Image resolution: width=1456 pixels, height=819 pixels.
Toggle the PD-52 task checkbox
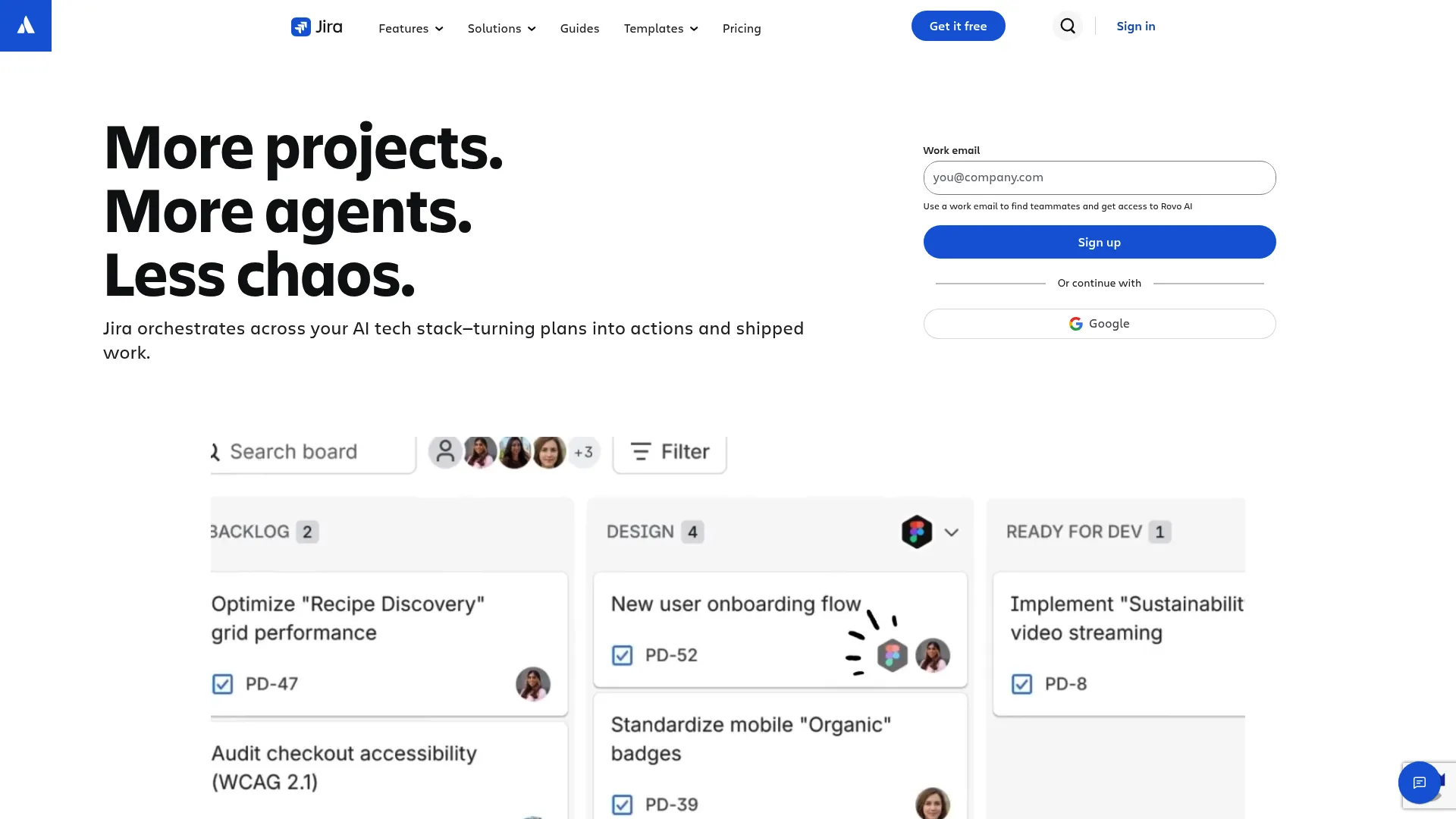(x=622, y=655)
